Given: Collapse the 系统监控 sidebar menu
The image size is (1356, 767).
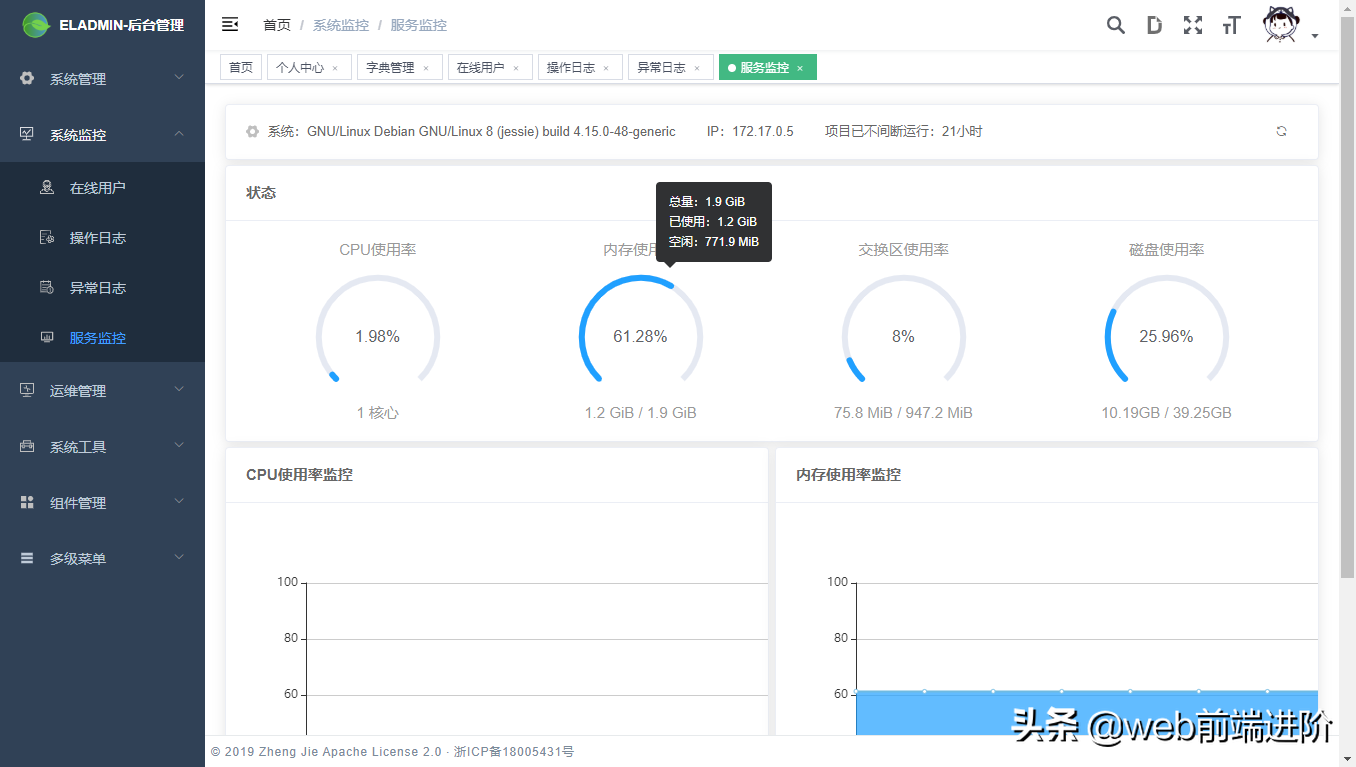Looking at the screenshot, I should (x=102, y=135).
